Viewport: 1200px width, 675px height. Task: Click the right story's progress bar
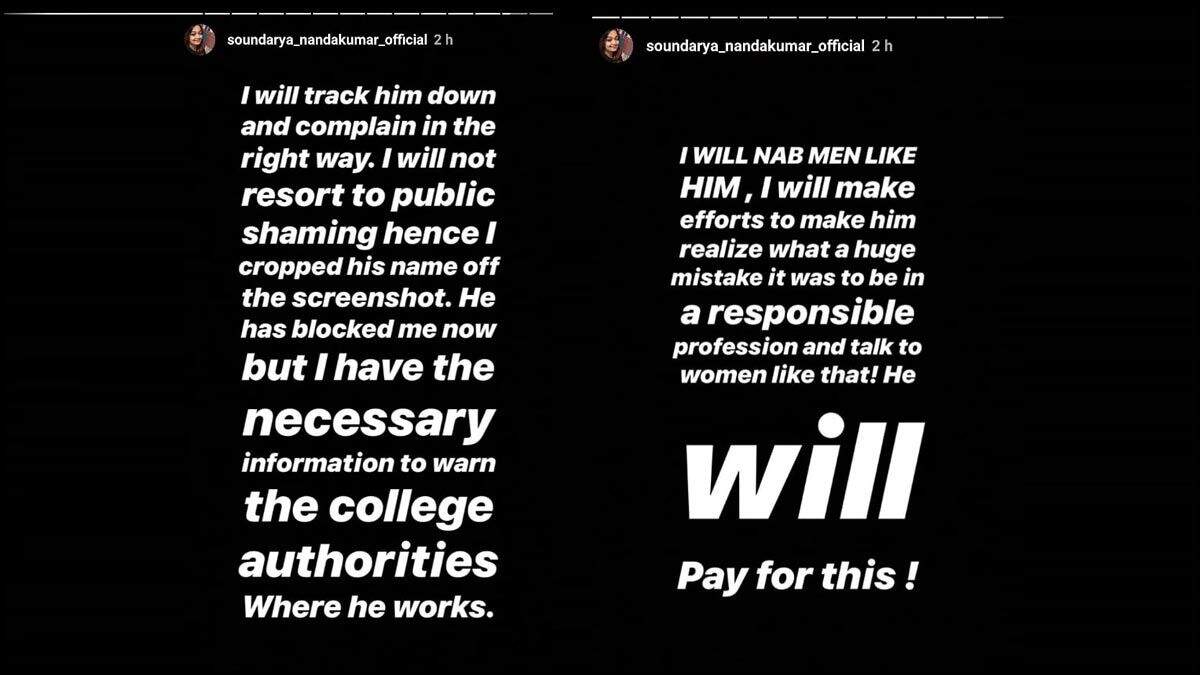pos(797,17)
